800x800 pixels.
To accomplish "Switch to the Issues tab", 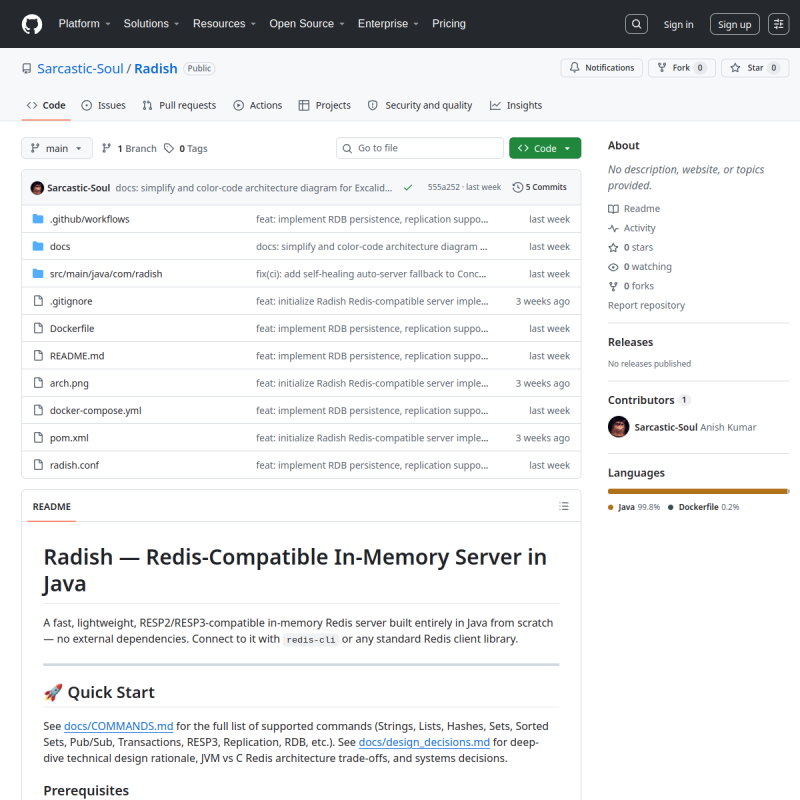I will click(104, 105).
